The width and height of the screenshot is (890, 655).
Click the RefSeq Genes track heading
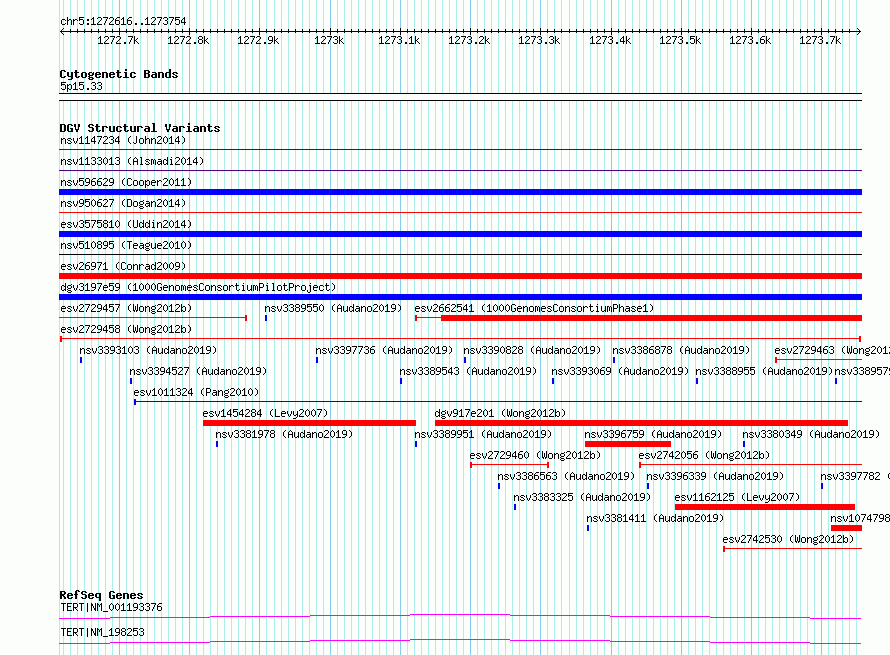[x=101, y=595]
